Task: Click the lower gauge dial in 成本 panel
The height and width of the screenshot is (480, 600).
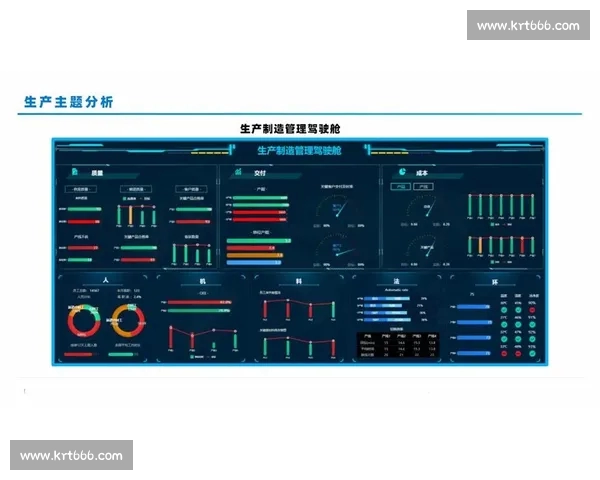Action: click(429, 248)
